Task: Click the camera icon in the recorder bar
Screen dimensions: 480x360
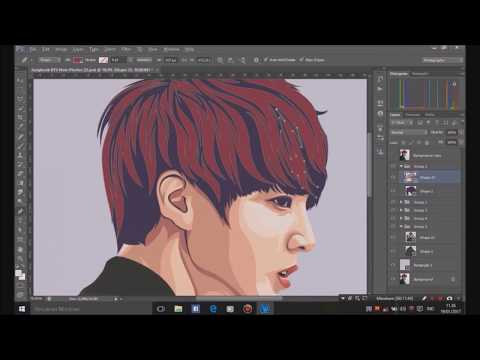Action: [x=450, y=298]
